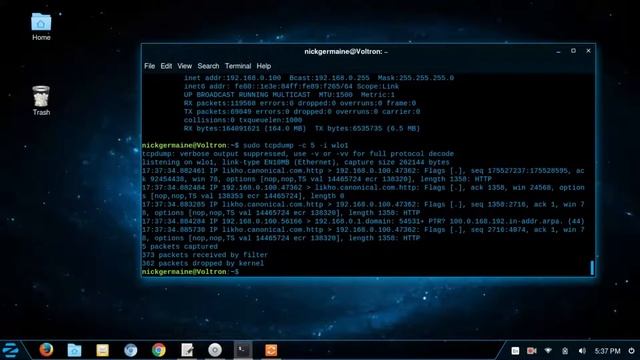The width and height of the screenshot is (640, 360).
Task: Select the Terminal icon in the taskbar
Action: click(243, 350)
